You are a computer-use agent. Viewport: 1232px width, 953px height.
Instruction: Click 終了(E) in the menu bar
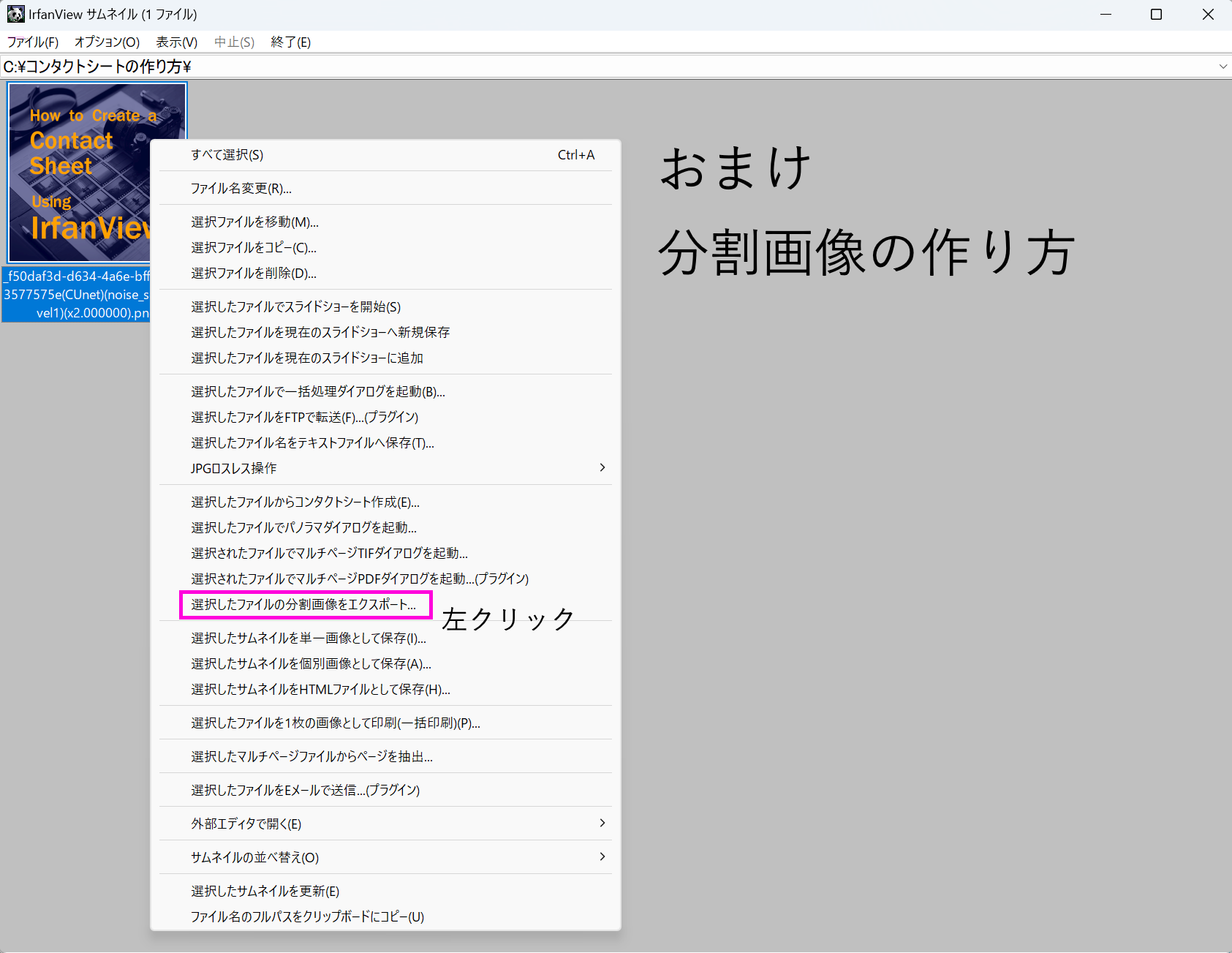290,42
